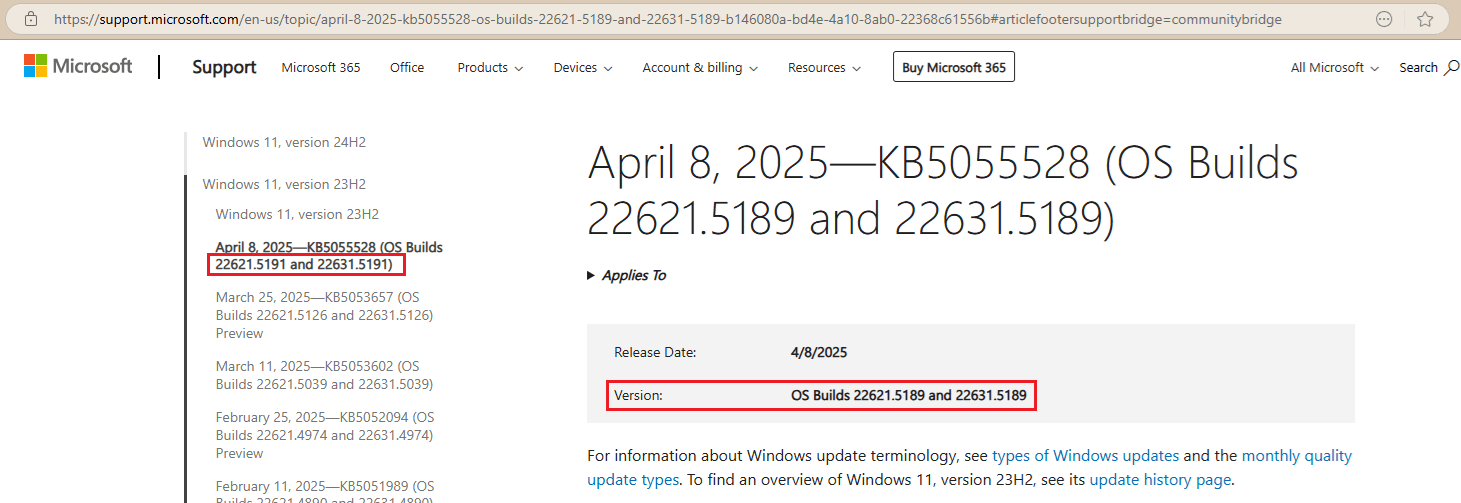
Task: Open update history page link
Action: 1160,479
